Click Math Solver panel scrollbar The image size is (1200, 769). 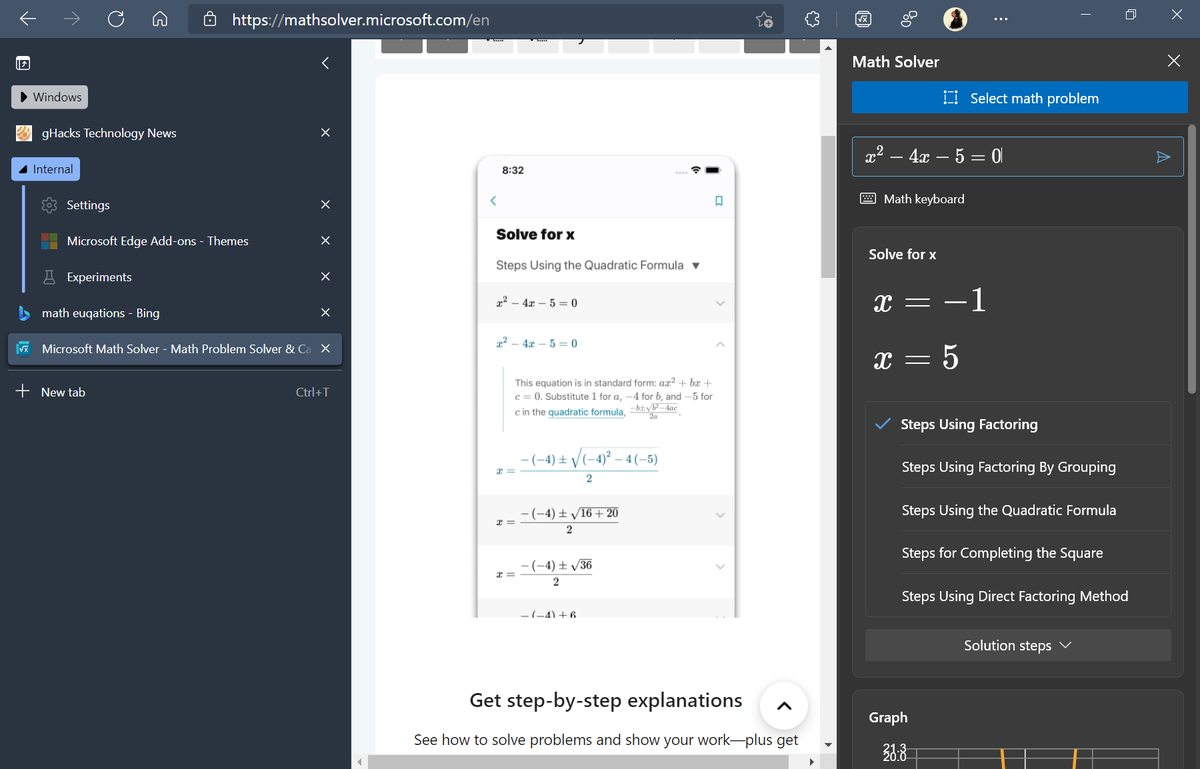point(1190,260)
